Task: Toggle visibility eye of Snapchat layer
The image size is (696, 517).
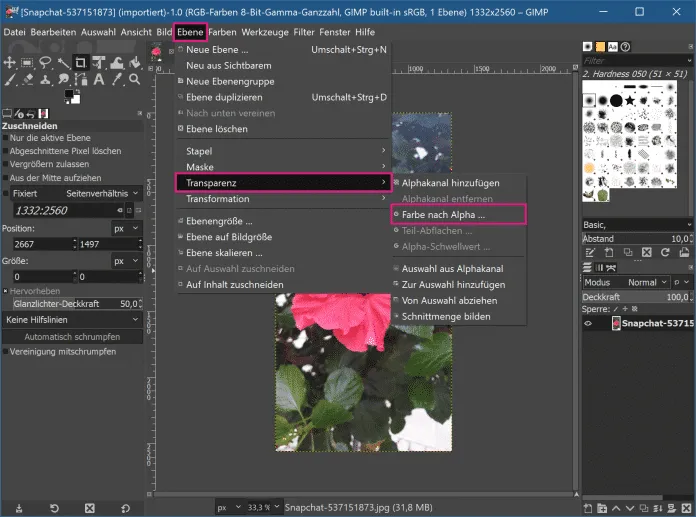Action: click(x=588, y=324)
